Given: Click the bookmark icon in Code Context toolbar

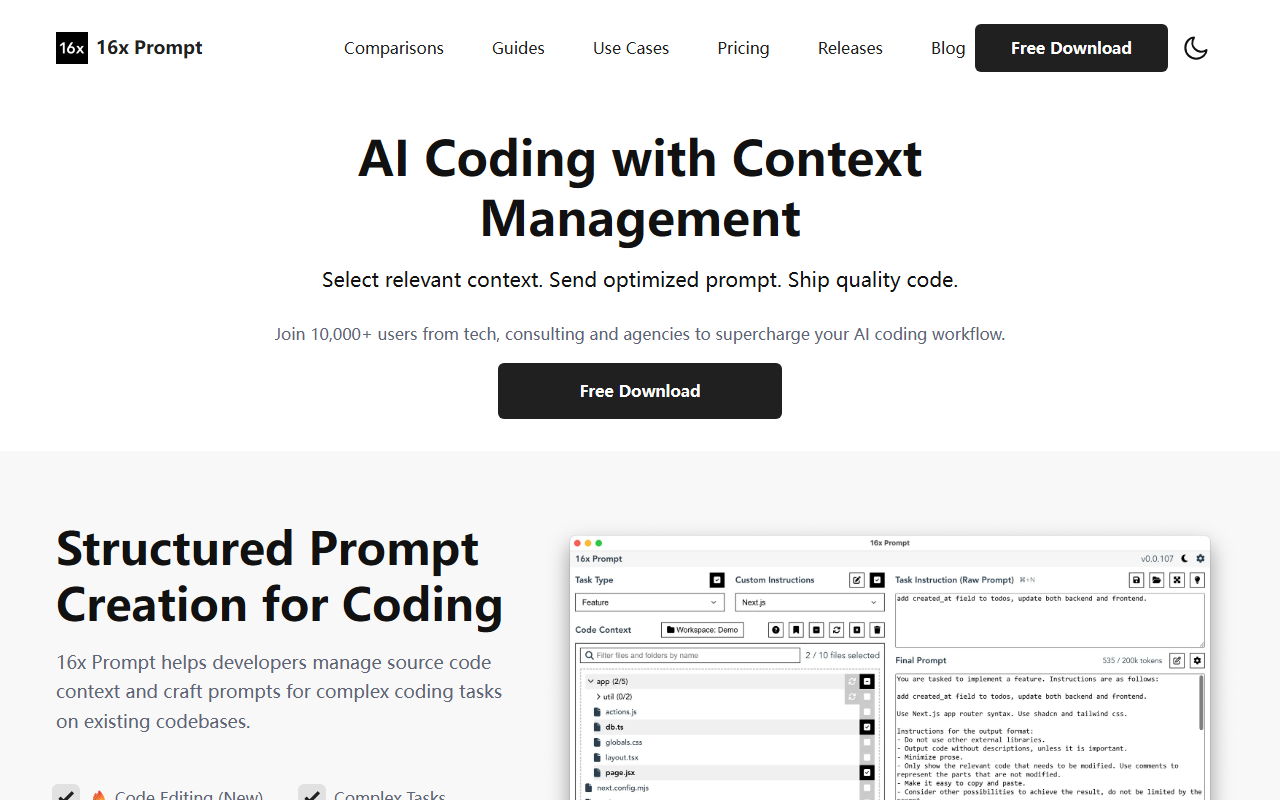Looking at the screenshot, I should [796, 630].
